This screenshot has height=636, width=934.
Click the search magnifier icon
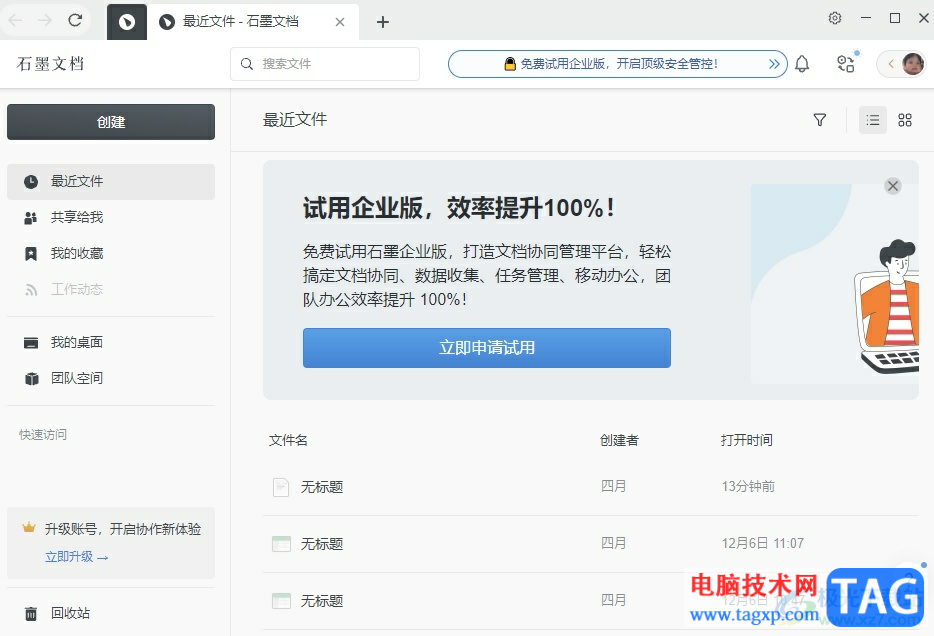pos(247,64)
